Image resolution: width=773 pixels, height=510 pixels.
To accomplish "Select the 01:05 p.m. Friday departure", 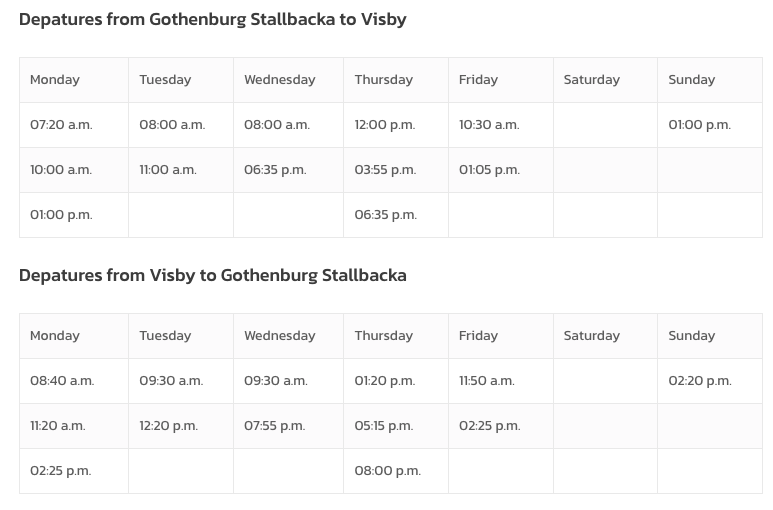I will click(489, 170).
